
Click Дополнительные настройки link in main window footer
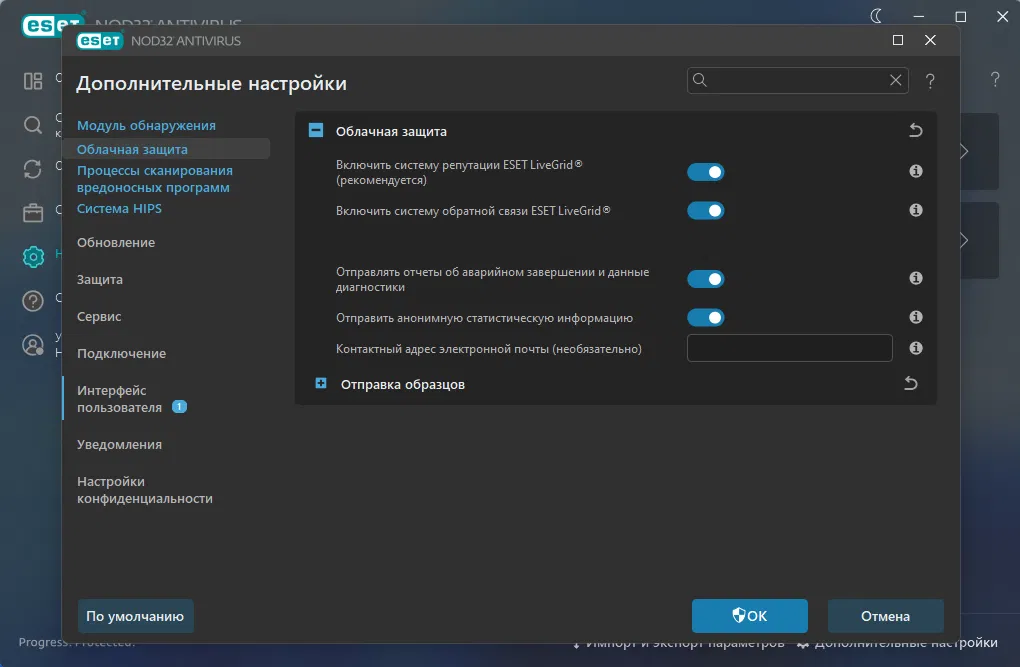tap(897, 644)
